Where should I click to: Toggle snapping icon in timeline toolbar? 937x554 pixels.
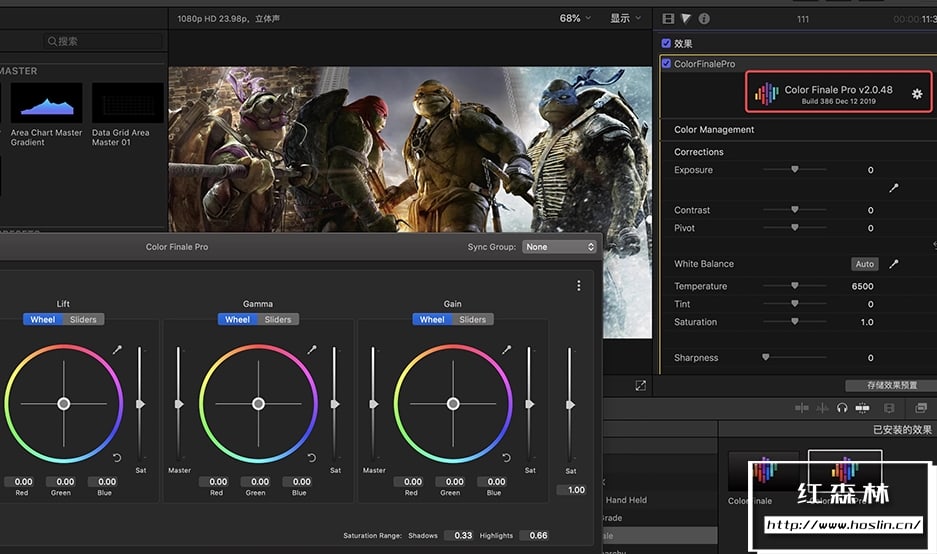pos(862,408)
